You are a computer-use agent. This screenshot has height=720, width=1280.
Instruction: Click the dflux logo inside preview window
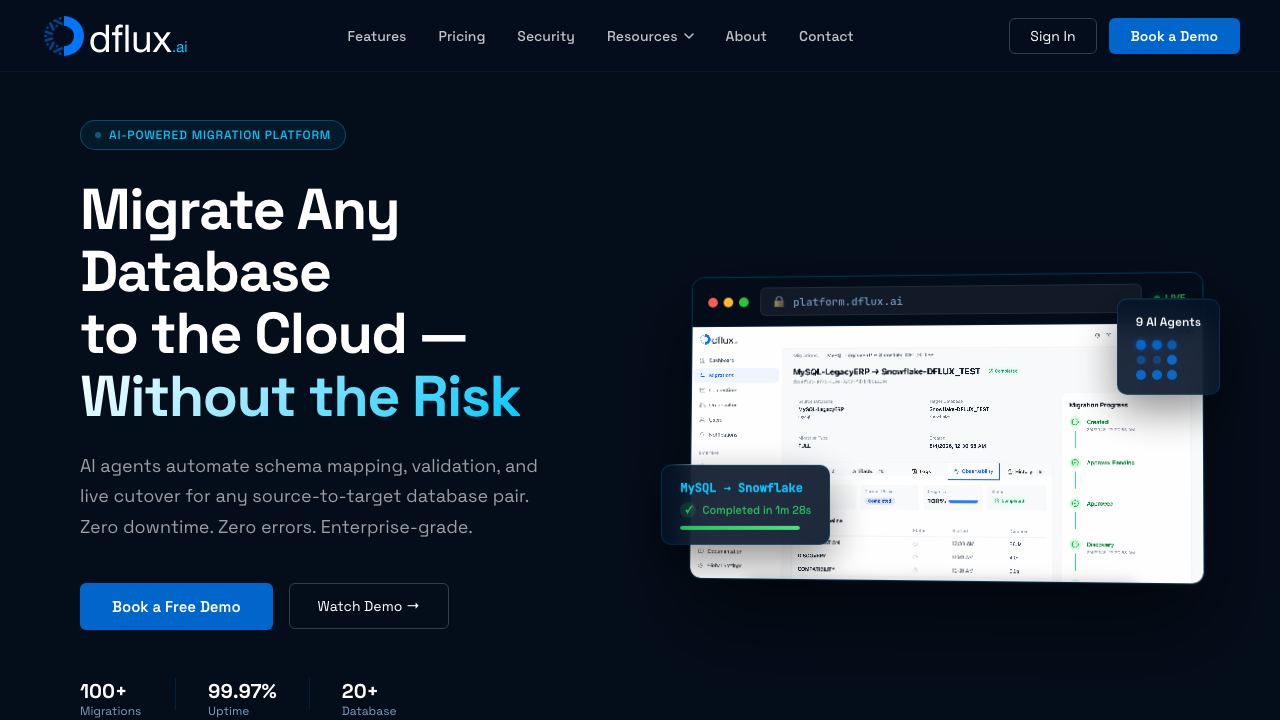(718, 340)
